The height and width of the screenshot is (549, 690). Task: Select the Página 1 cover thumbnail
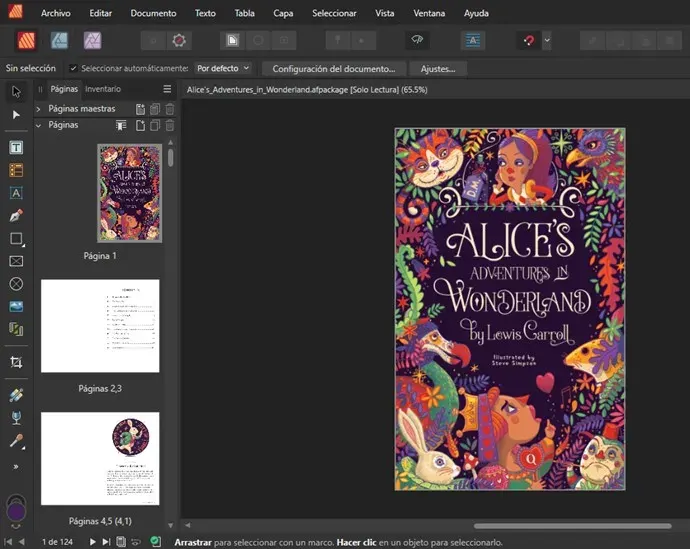coord(129,193)
